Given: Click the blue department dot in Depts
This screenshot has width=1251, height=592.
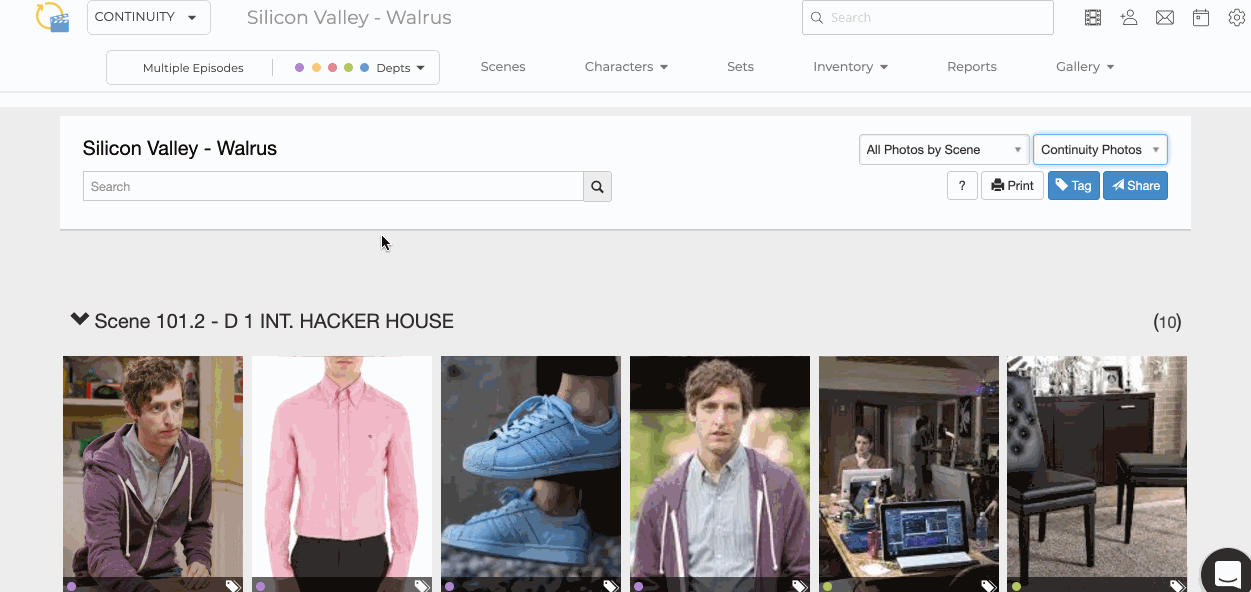Looking at the screenshot, I should pos(364,68).
